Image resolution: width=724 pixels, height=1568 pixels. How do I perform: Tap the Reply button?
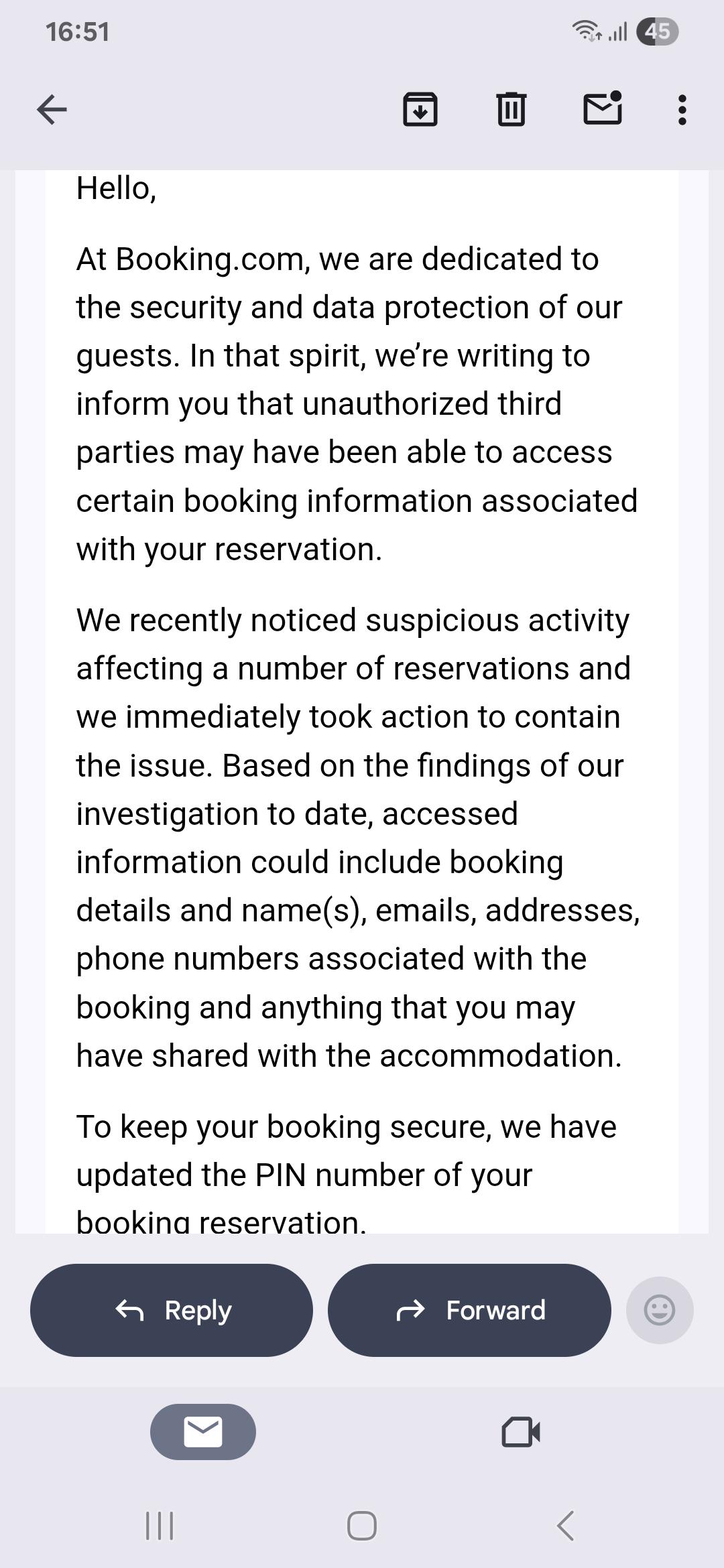(172, 1310)
